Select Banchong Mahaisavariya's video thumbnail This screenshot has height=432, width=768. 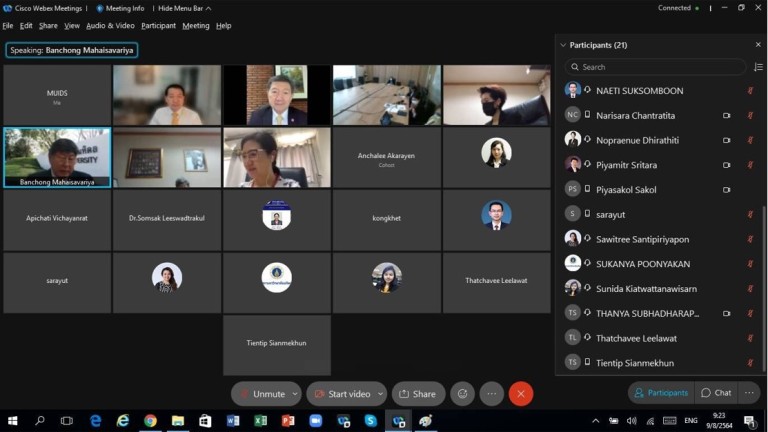57,157
